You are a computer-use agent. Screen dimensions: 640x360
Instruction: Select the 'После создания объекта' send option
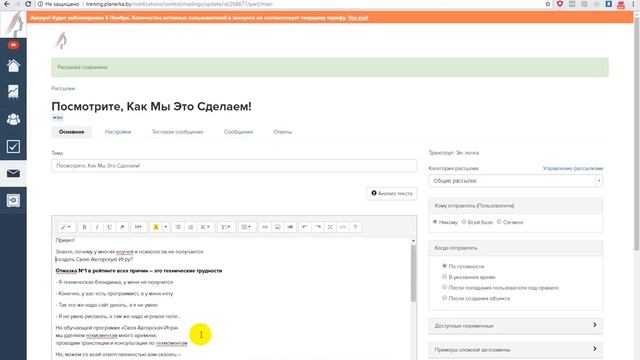click(x=444, y=298)
